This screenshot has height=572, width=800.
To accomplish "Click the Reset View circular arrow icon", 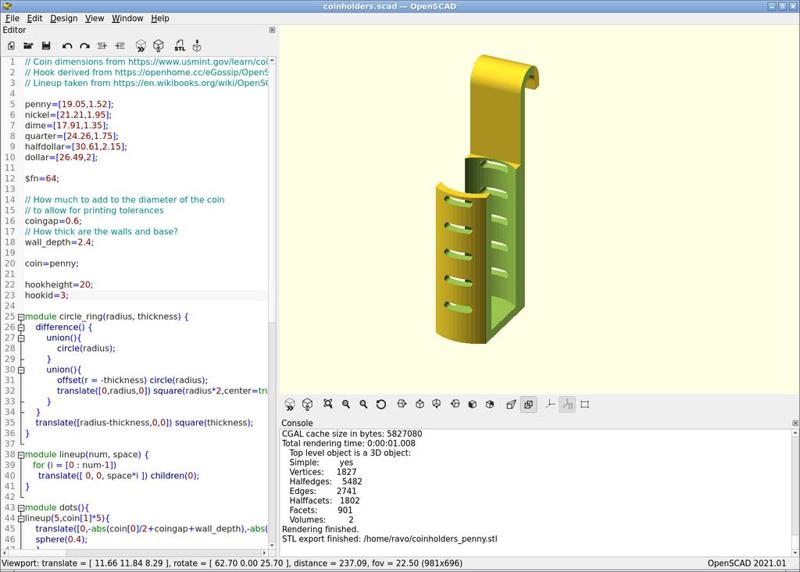I will (x=381, y=404).
